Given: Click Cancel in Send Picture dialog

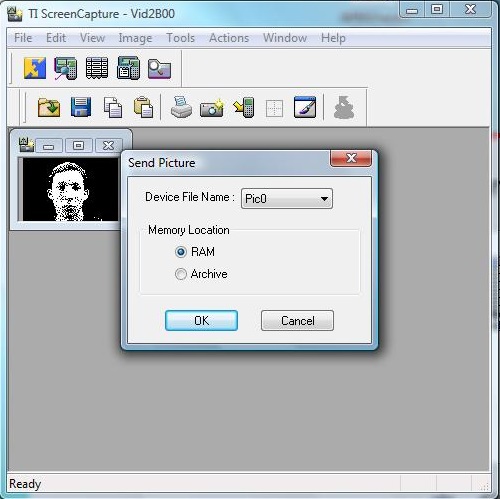Looking at the screenshot, I should (x=297, y=321).
